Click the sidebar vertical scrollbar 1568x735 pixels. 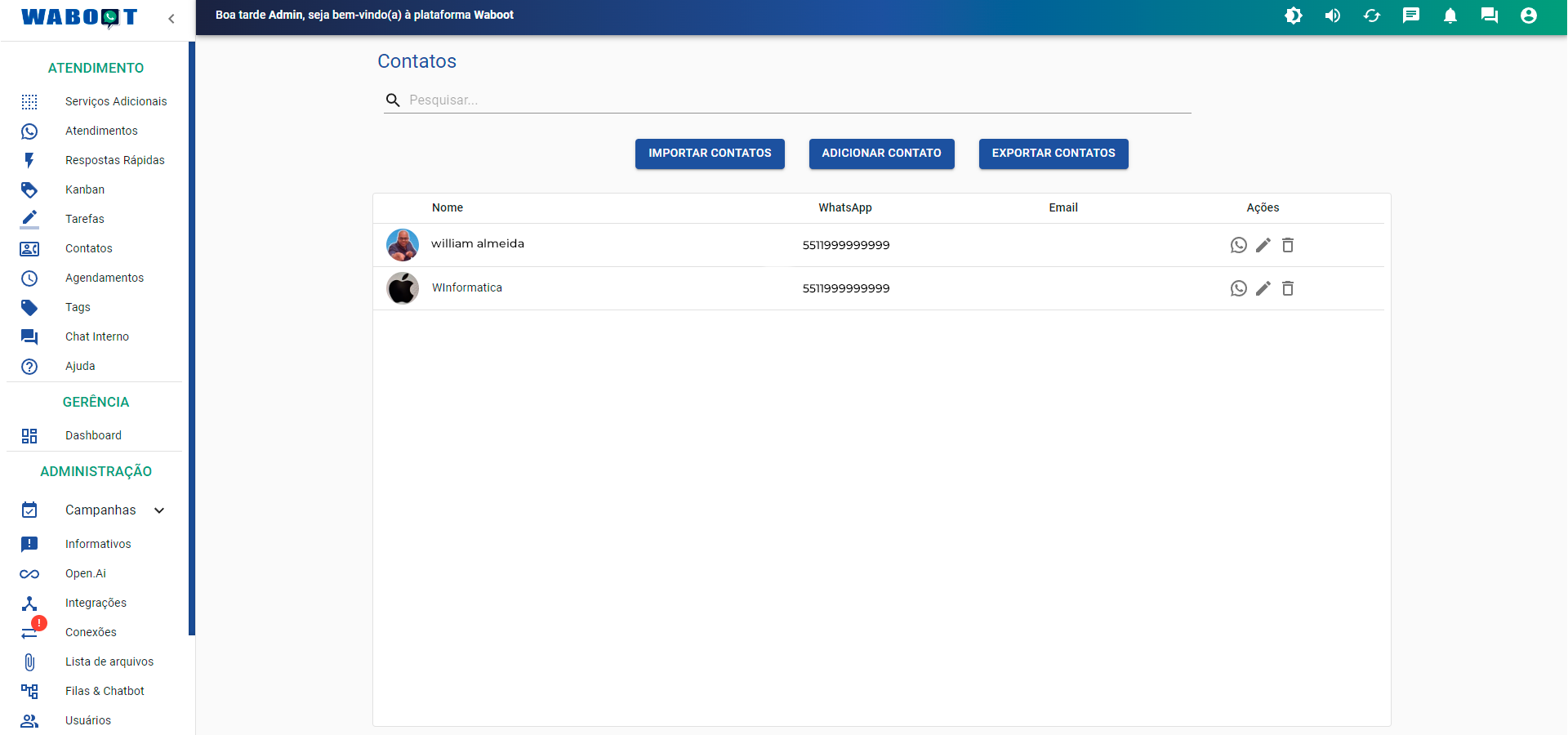192,338
